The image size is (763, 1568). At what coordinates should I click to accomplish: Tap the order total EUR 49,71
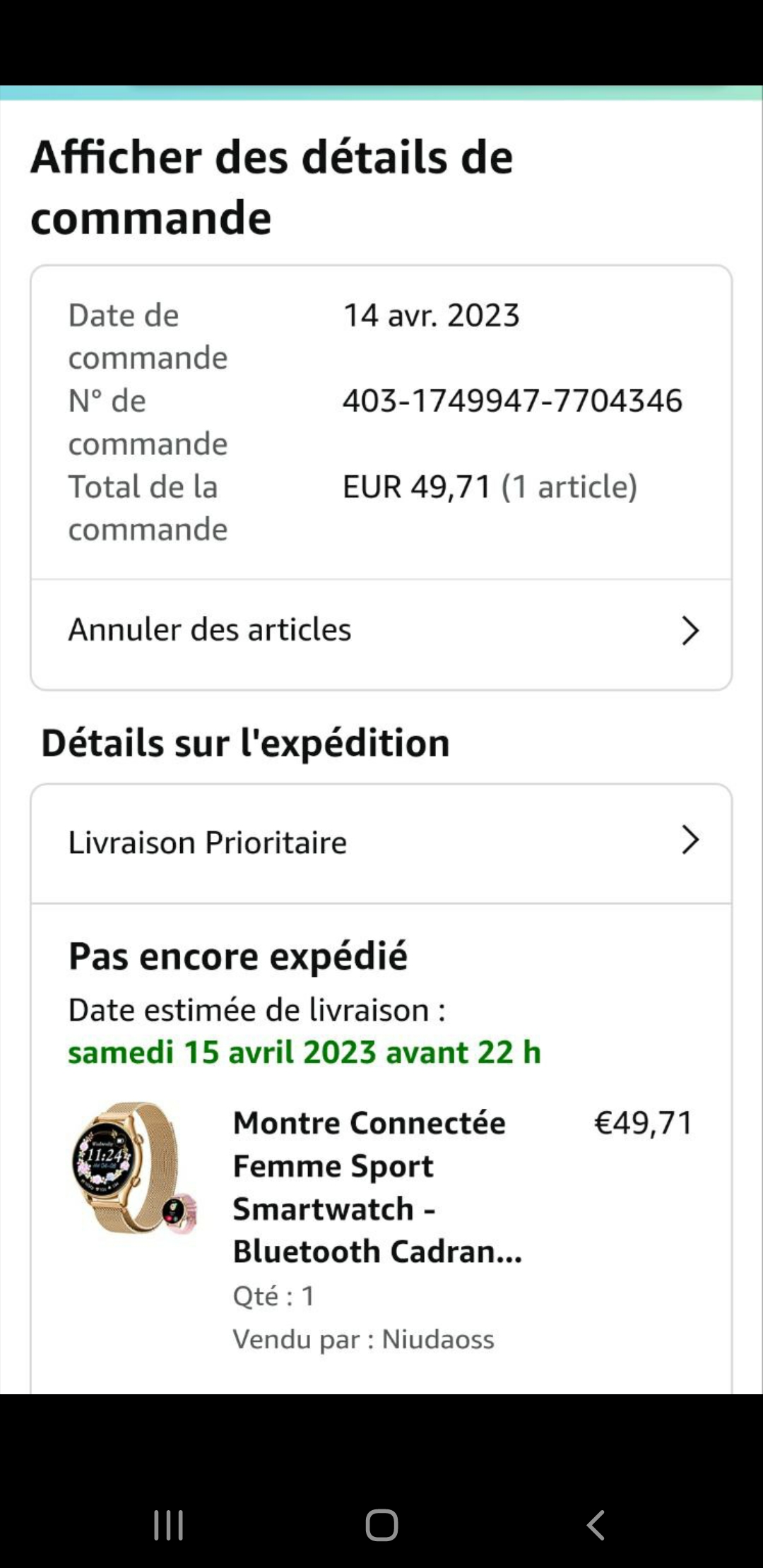416,487
